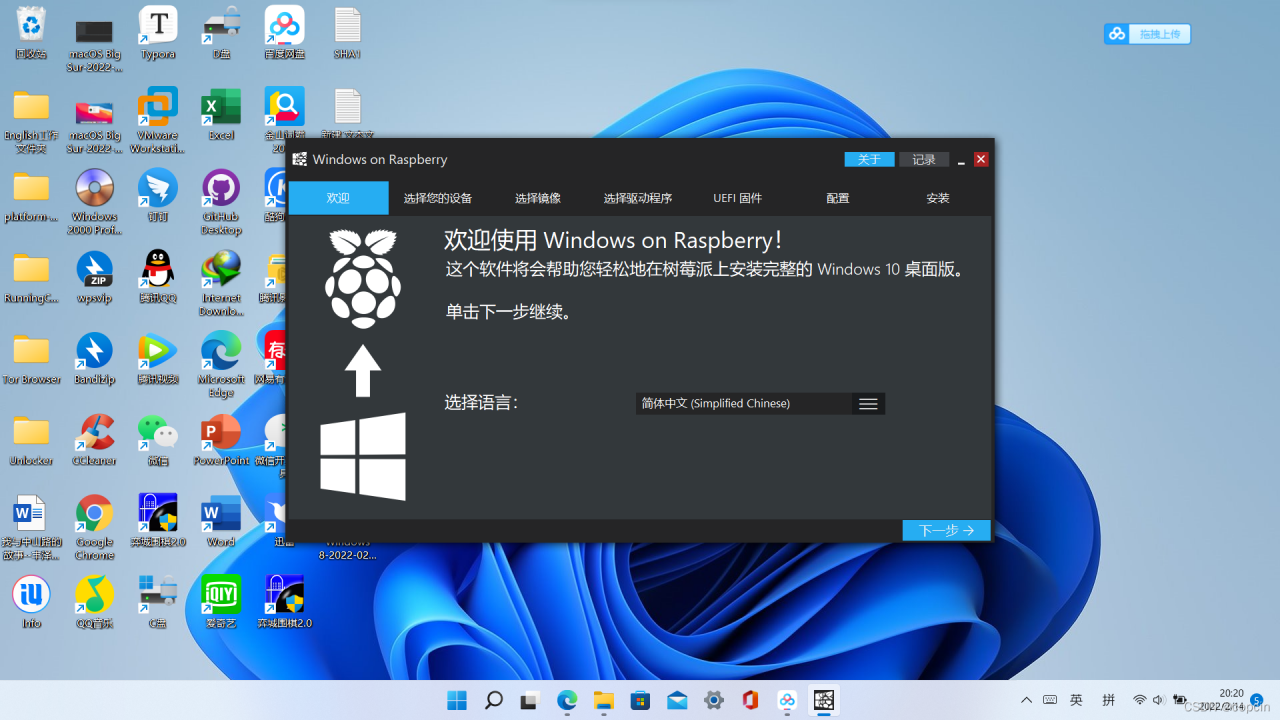
Task: Launch PowerPoint desktop shortcut
Action: (x=221, y=440)
